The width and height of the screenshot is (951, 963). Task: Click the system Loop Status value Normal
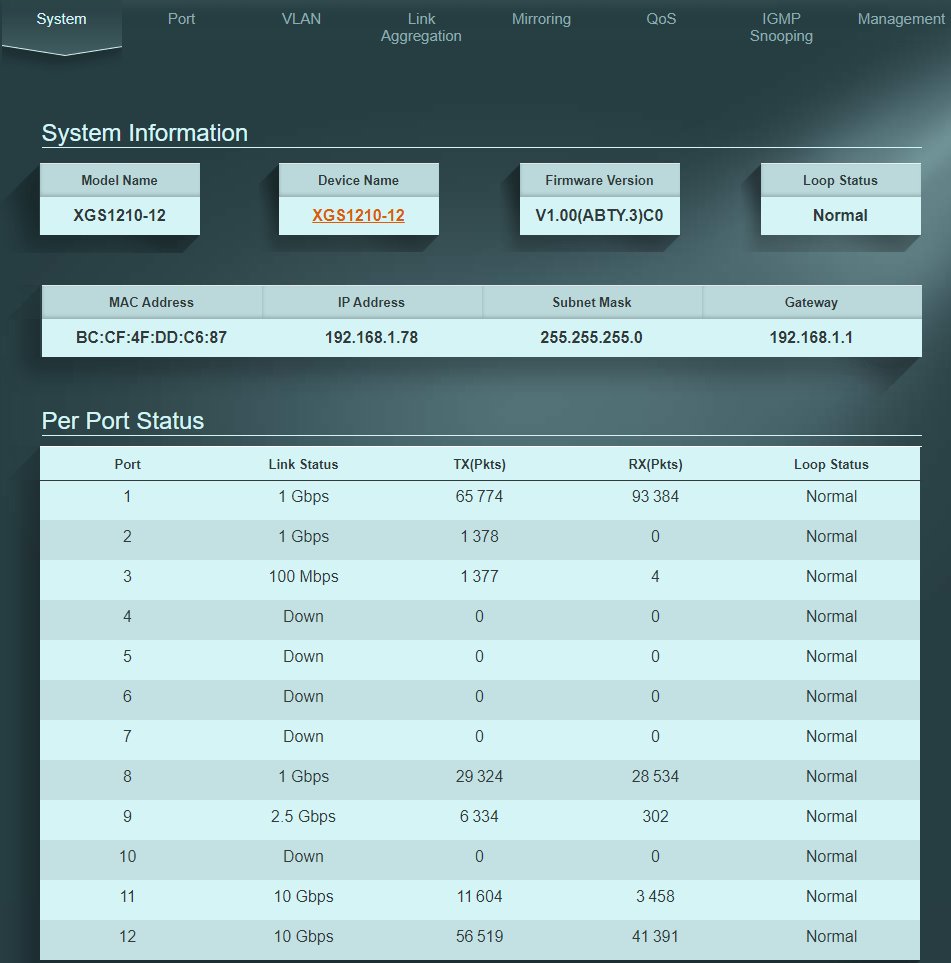point(840,216)
